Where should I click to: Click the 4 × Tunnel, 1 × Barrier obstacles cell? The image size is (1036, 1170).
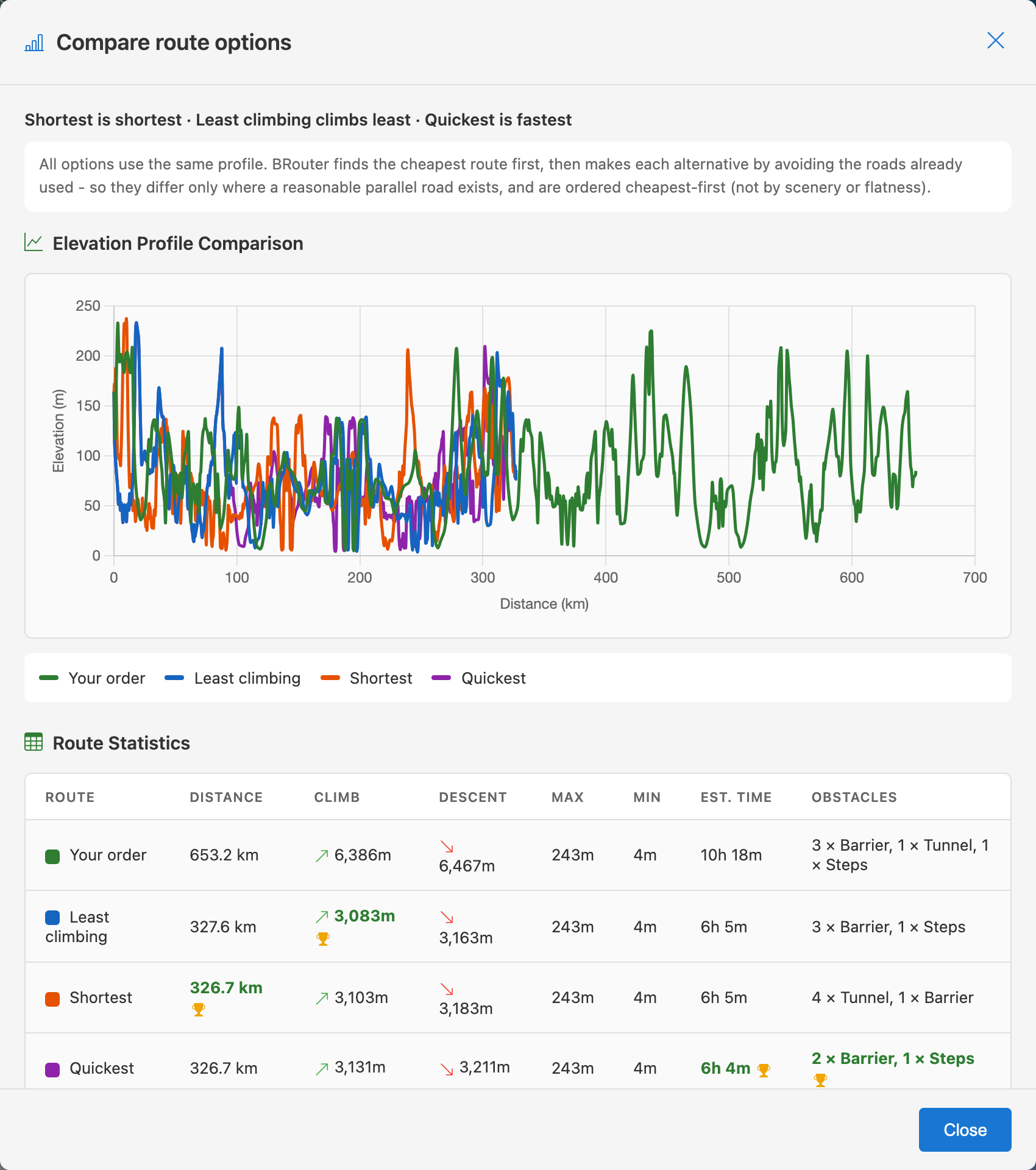[x=892, y=998]
